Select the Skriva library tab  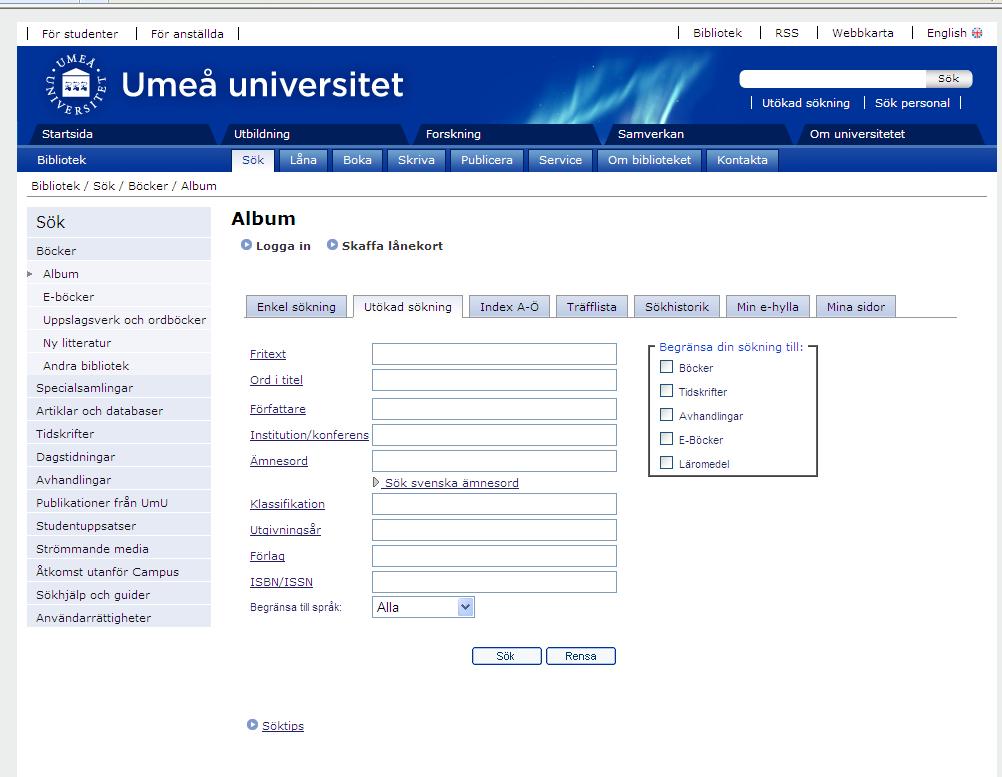click(416, 160)
